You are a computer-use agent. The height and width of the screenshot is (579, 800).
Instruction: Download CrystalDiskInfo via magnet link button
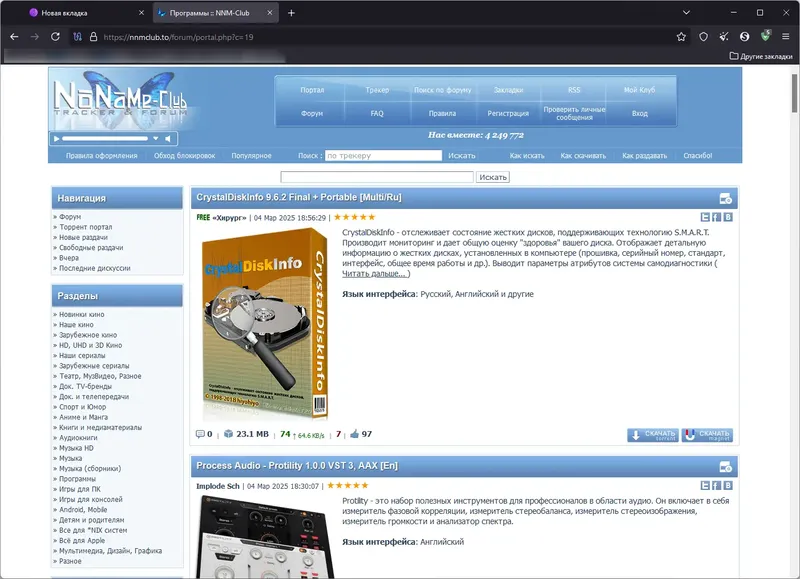click(707, 435)
